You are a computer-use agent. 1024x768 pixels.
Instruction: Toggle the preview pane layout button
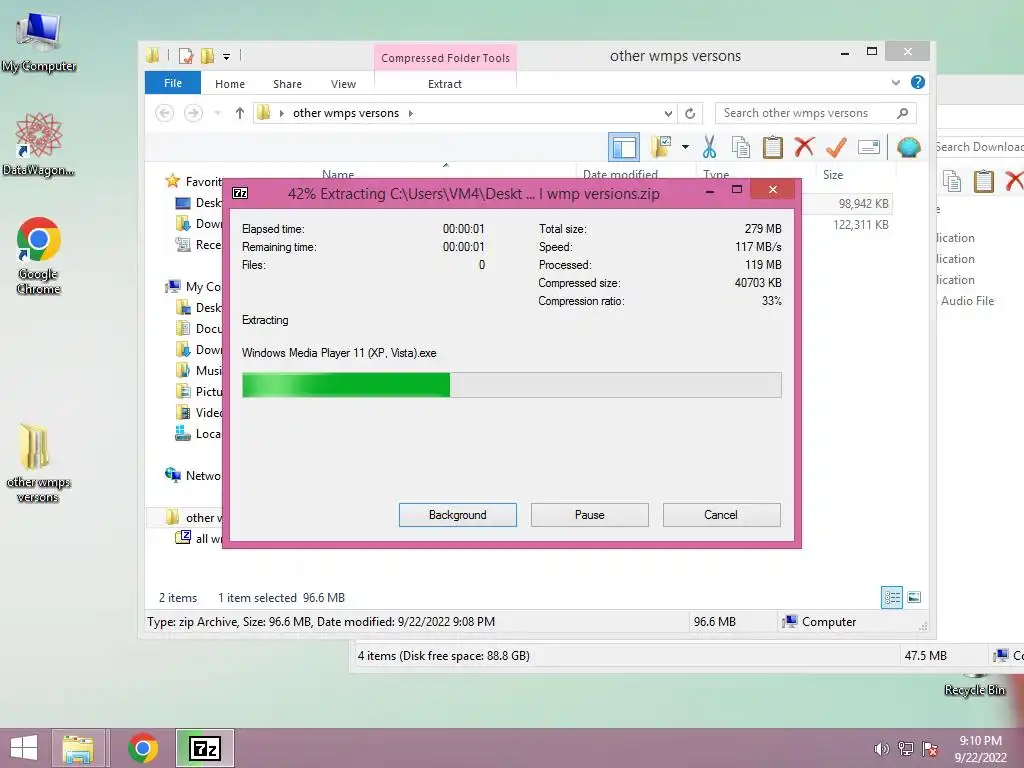pyautogui.click(x=624, y=147)
